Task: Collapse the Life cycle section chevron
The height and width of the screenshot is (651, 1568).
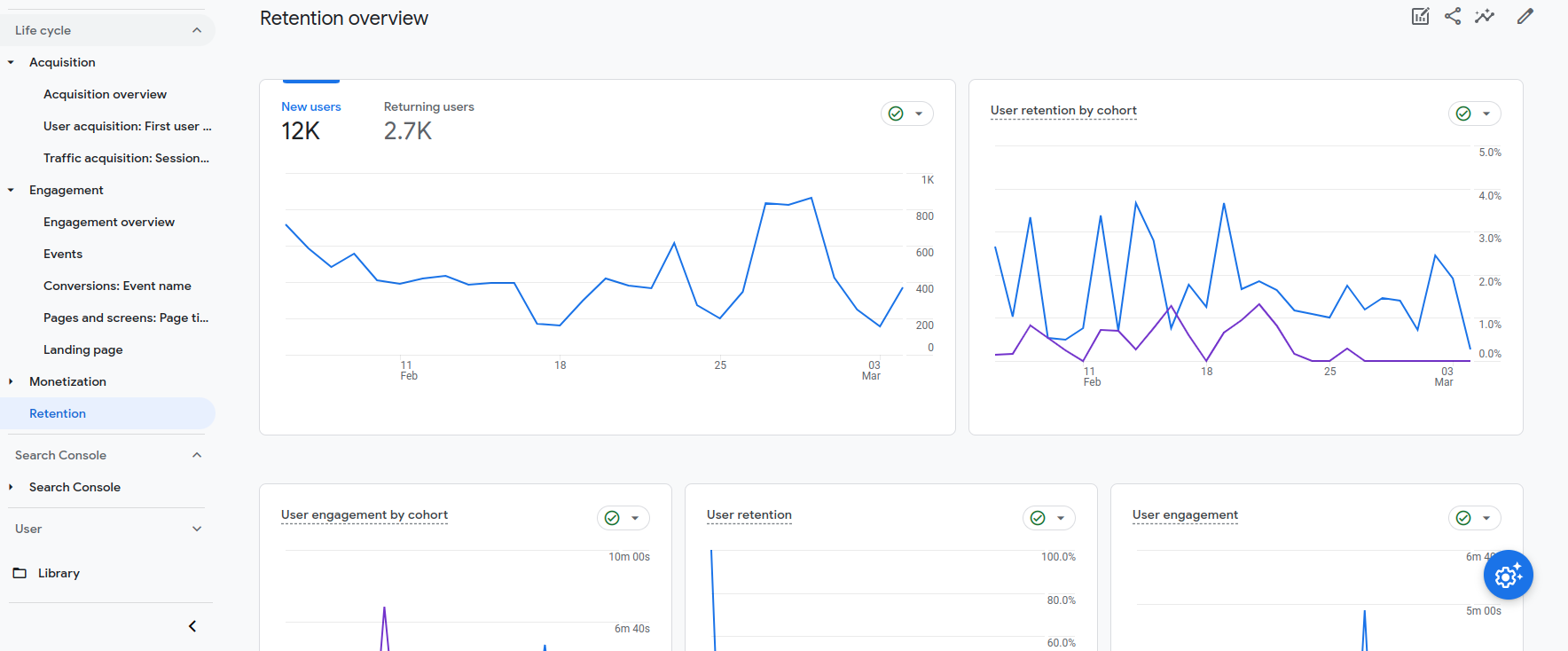Action: click(x=197, y=30)
